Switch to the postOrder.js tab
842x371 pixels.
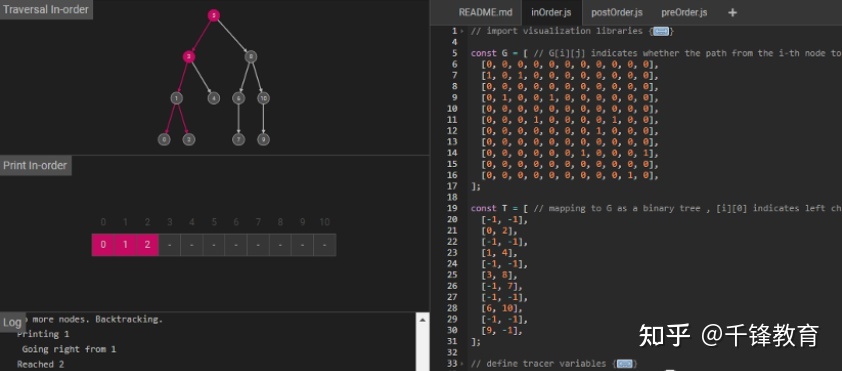click(616, 12)
